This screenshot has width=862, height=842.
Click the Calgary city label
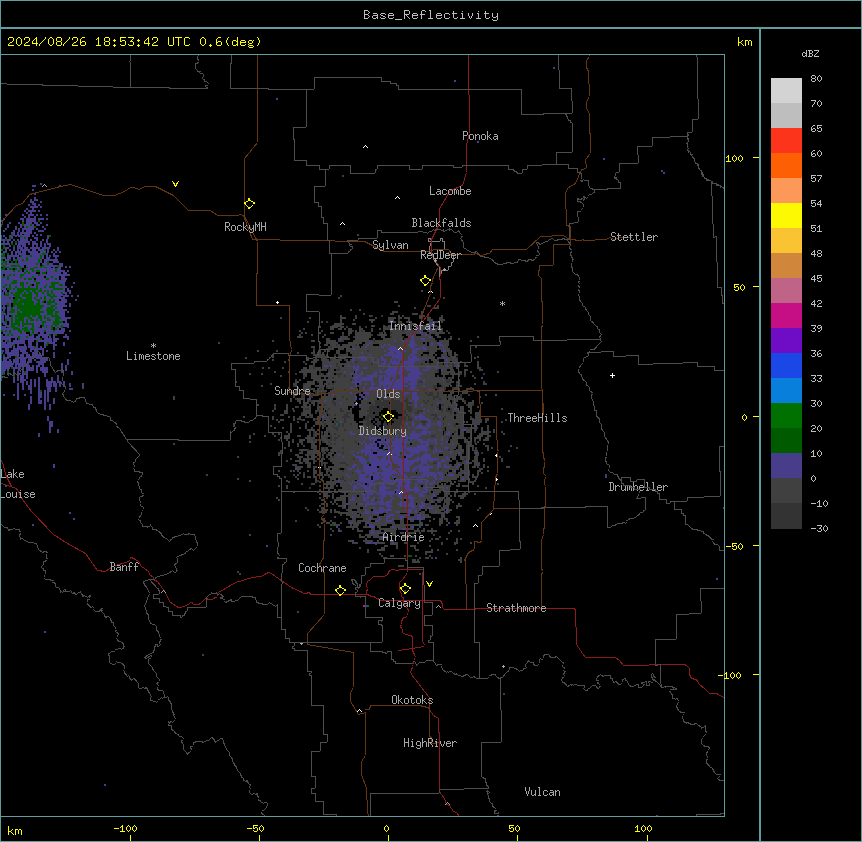pos(399,603)
